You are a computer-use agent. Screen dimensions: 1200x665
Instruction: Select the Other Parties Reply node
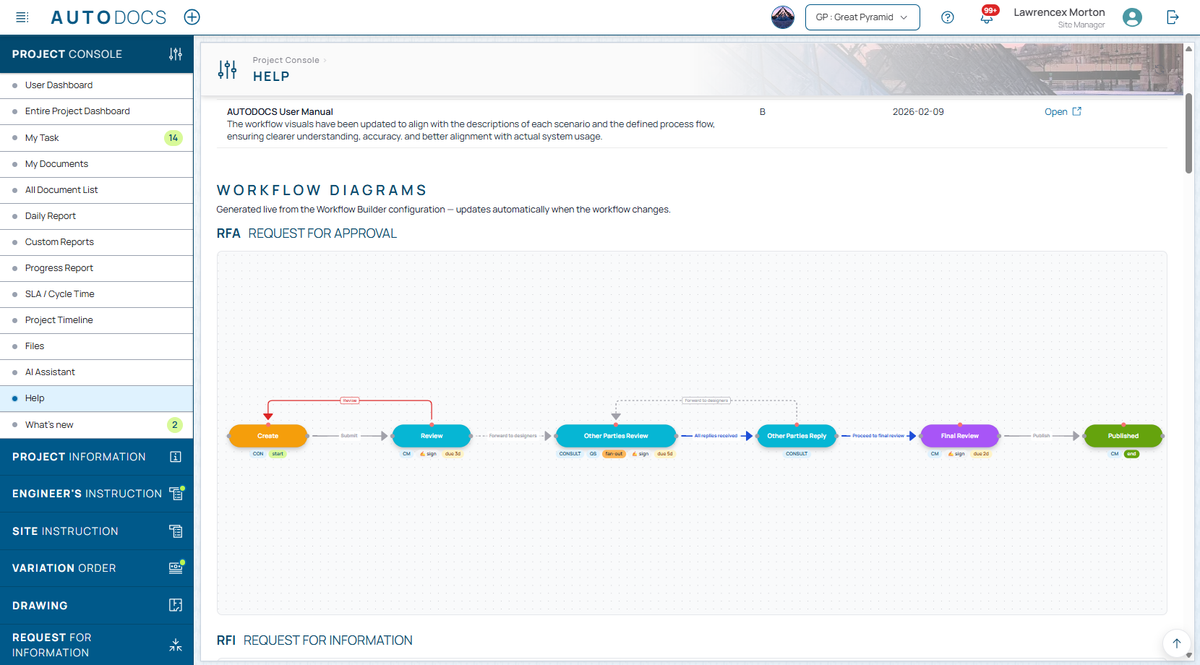(797, 436)
